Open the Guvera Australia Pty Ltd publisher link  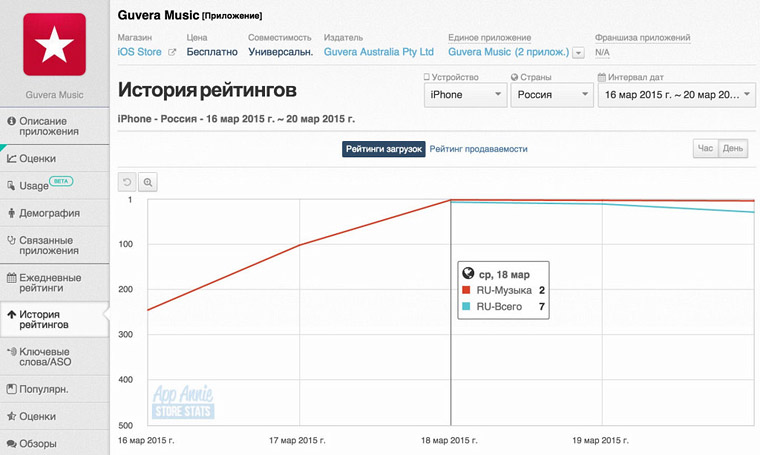(379, 51)
